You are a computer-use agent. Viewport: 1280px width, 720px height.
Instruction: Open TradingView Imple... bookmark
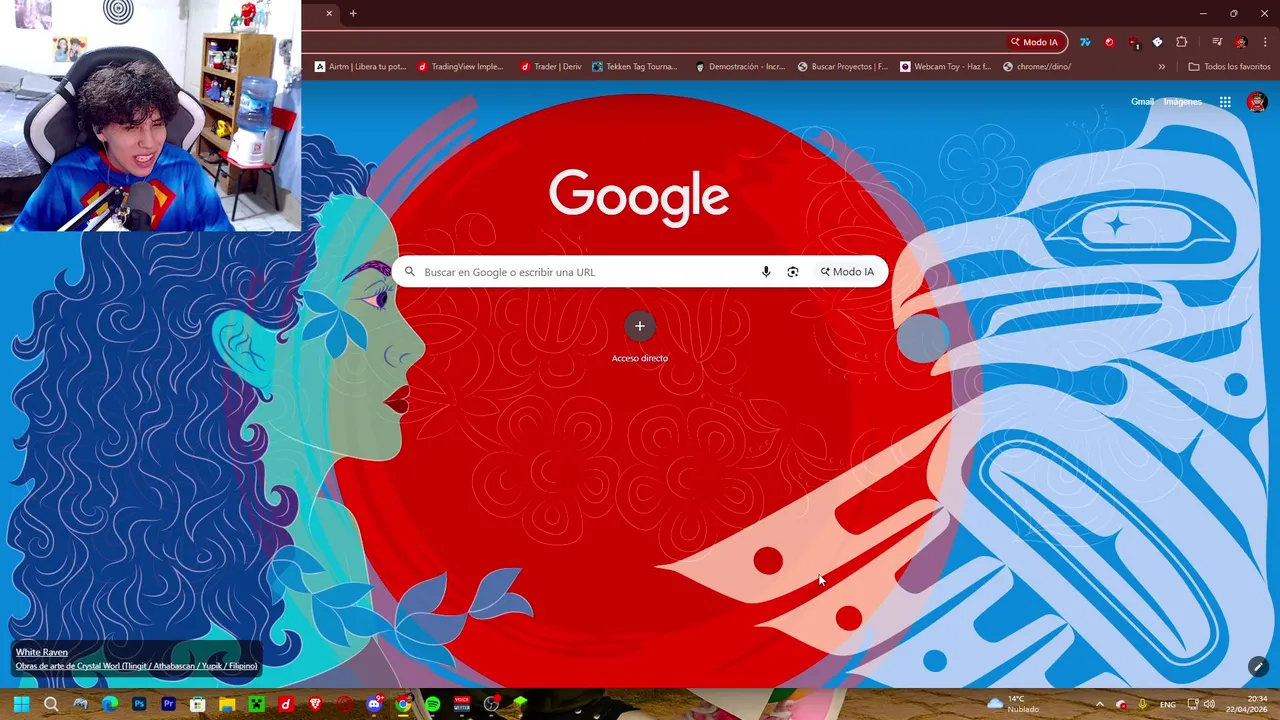pyautogui.click(x=460, y=67)
